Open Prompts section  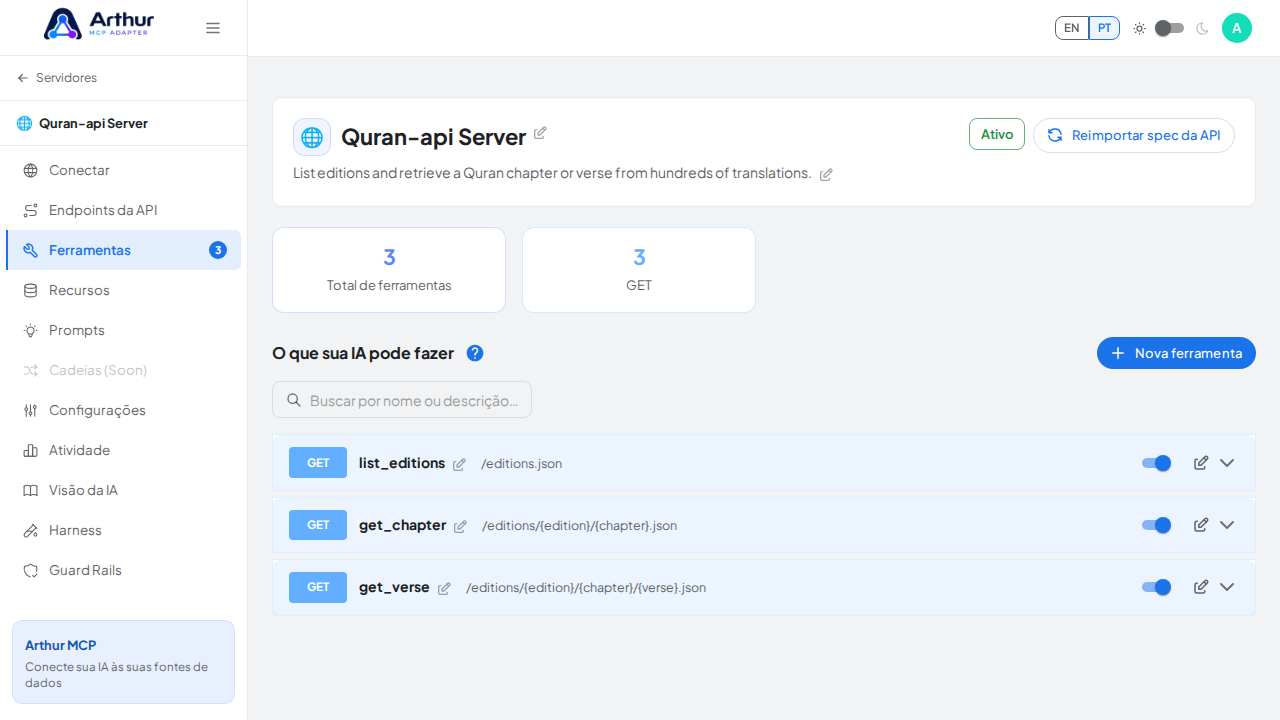click(x=123, y=330)
